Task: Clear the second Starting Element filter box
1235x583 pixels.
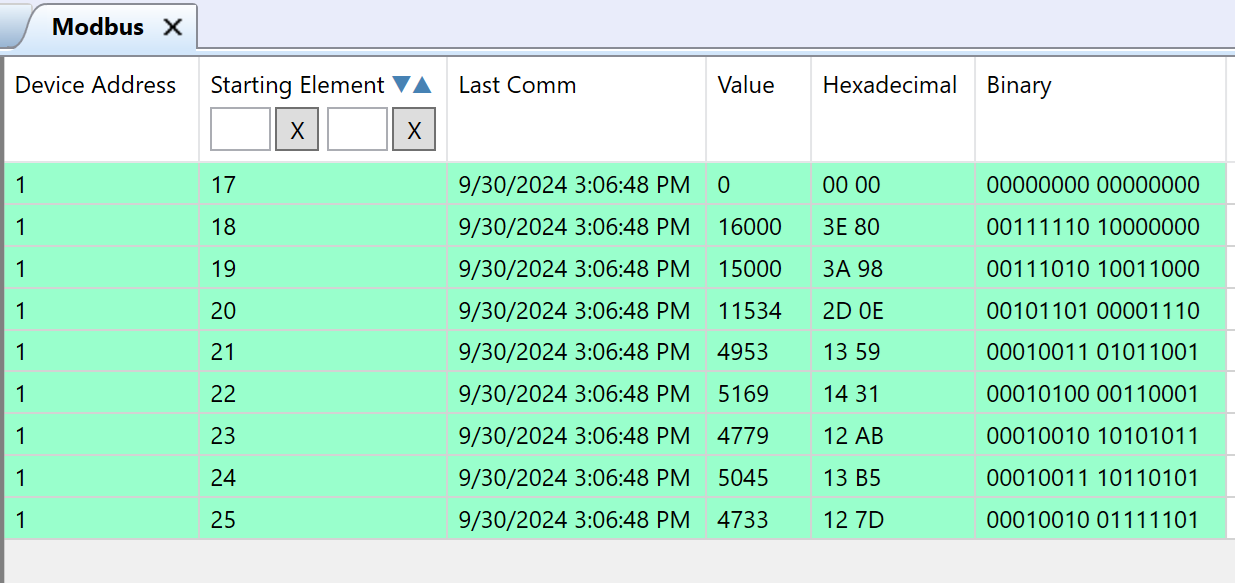Action: (414, 130)
